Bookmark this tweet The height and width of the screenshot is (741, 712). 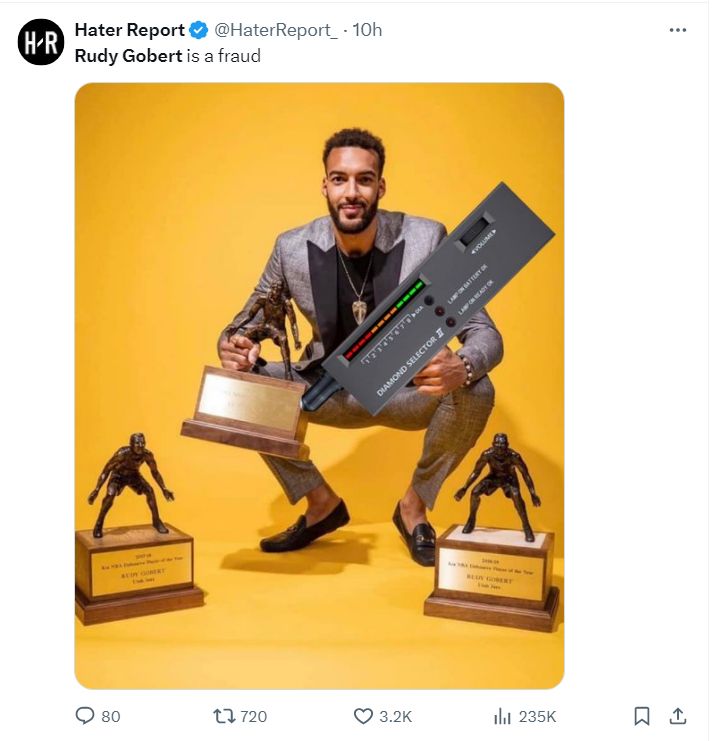click(x=641, y=716)
